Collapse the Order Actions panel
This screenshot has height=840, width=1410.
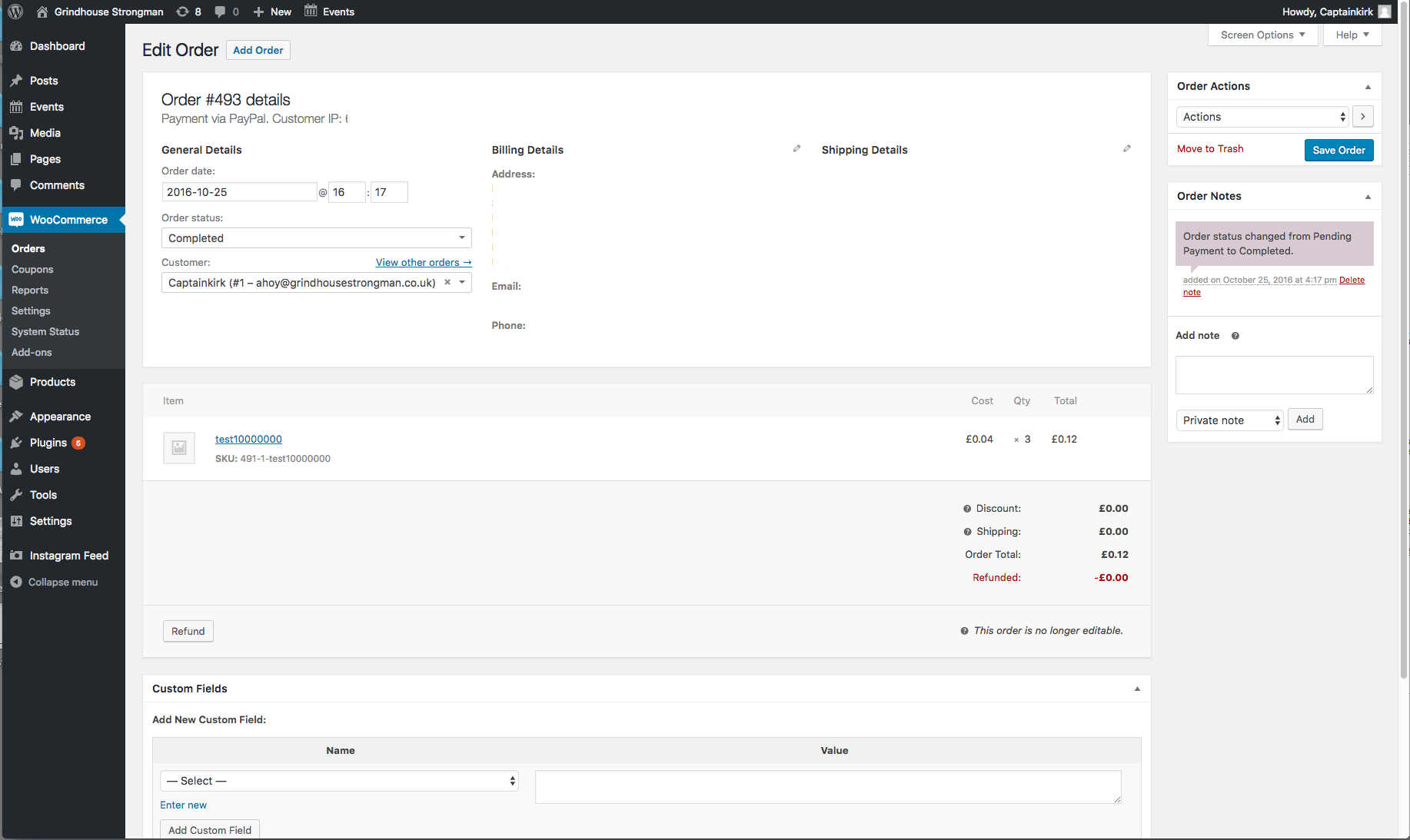[x=1368, y=87]
